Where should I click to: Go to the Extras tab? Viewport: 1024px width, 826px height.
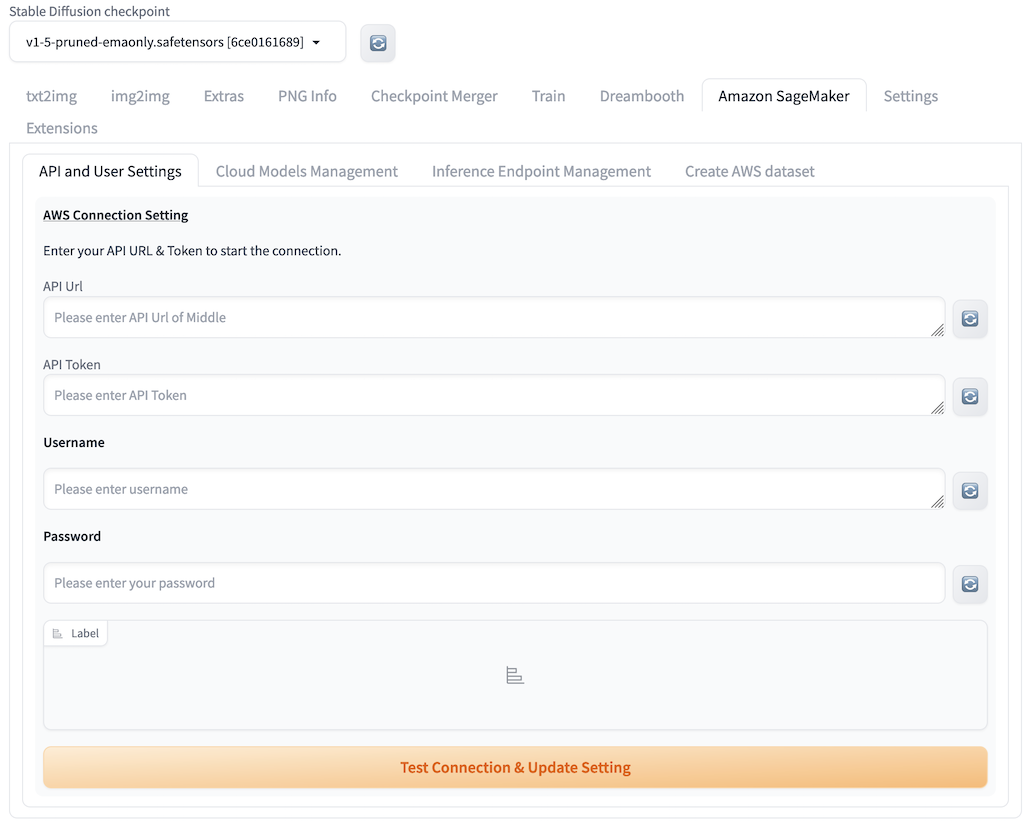(223, 96)
